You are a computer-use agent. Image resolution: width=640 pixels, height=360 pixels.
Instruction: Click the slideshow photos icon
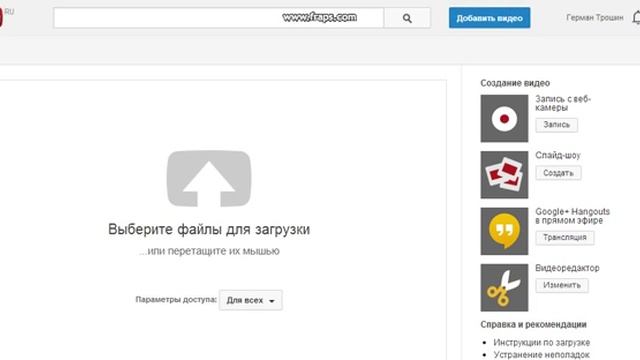click(504, 175)
